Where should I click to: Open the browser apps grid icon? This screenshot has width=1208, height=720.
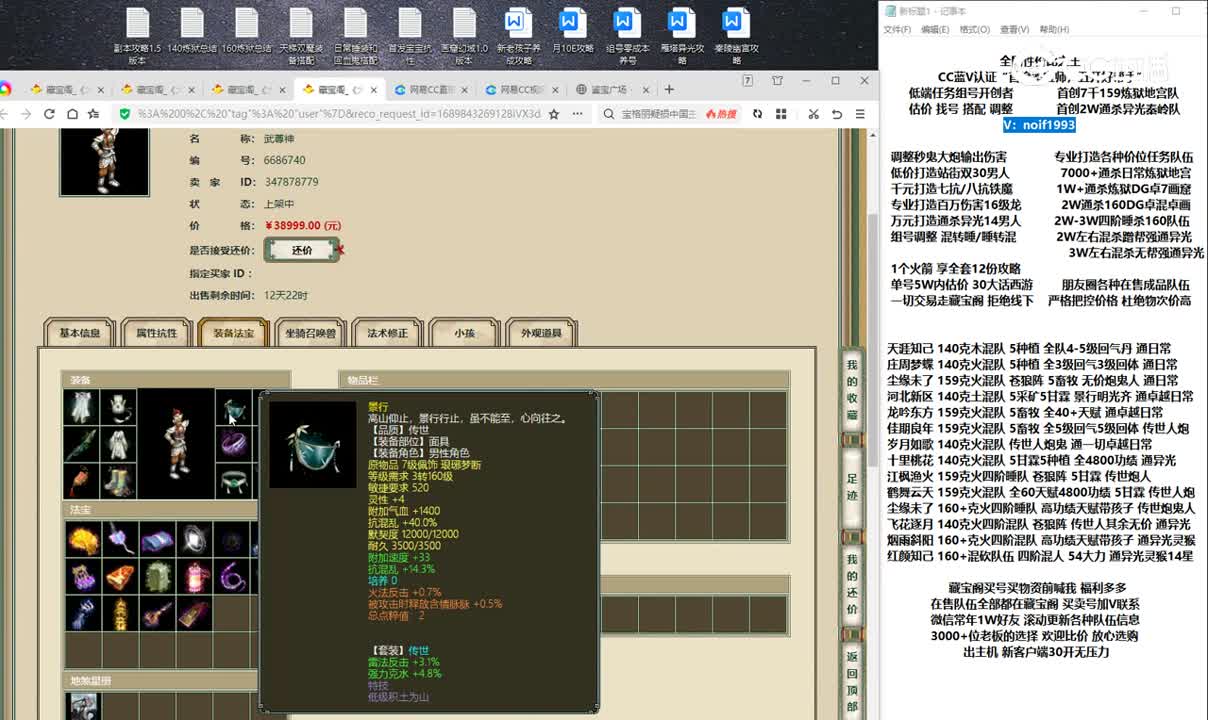pyautogui.click(x=781, y=114)
